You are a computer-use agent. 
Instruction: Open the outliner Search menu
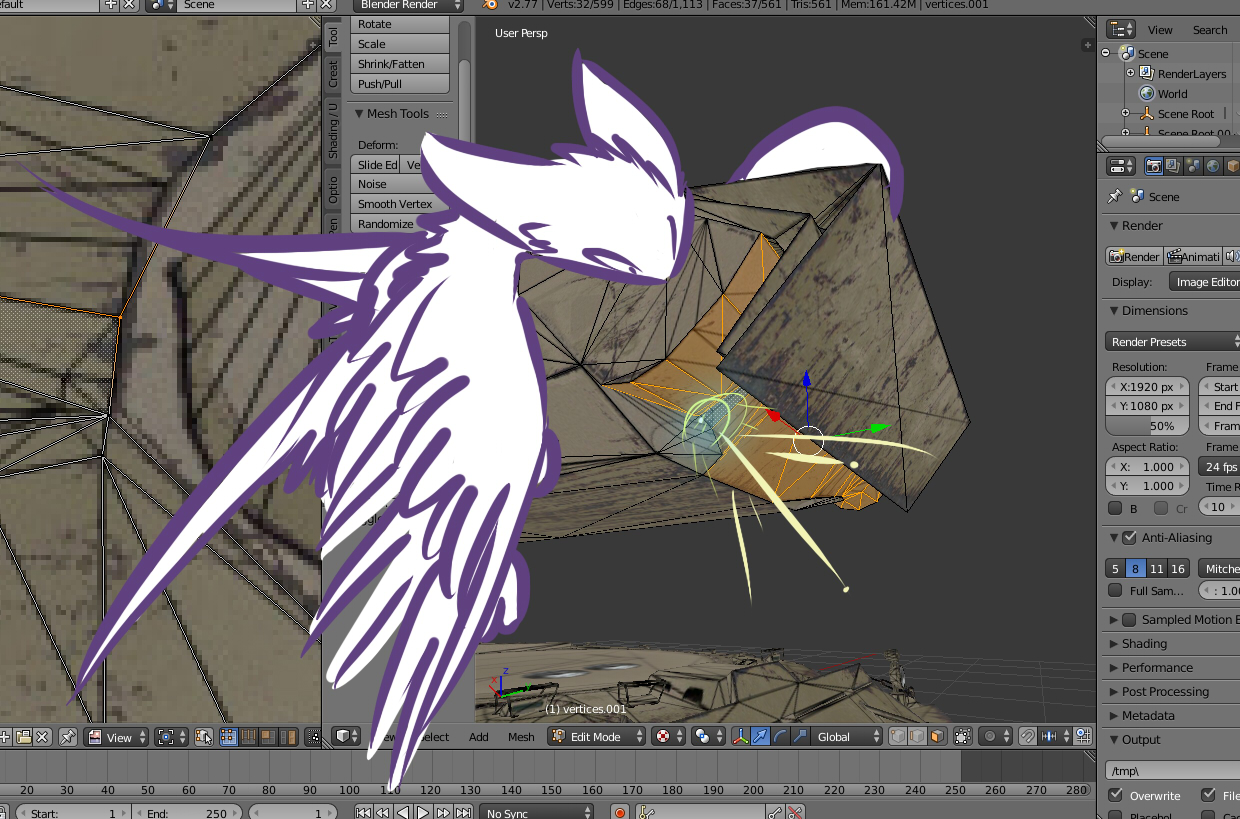1209,30
